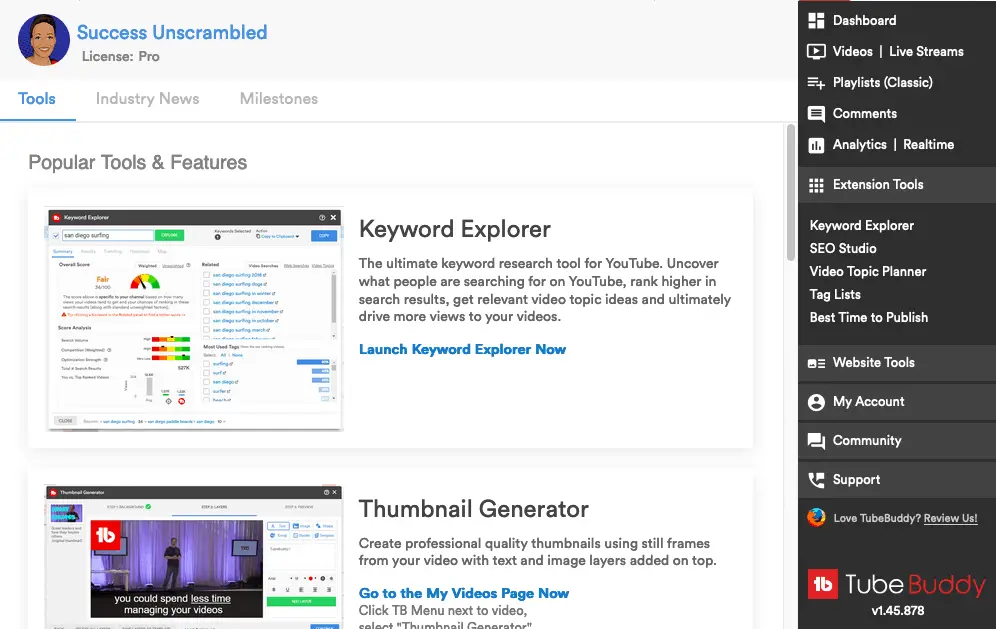Viewport: 996px width, 629px height.
Task: Switch to the Industry News tab
Action: click(x=147, y=99)
